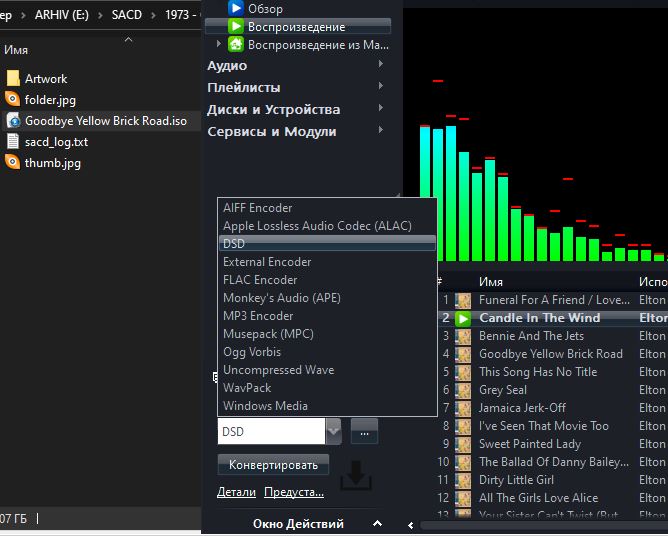Screen dimensions: 668x536
Task: Click the Artwork folder icon
Action: (x=13, y=79)
